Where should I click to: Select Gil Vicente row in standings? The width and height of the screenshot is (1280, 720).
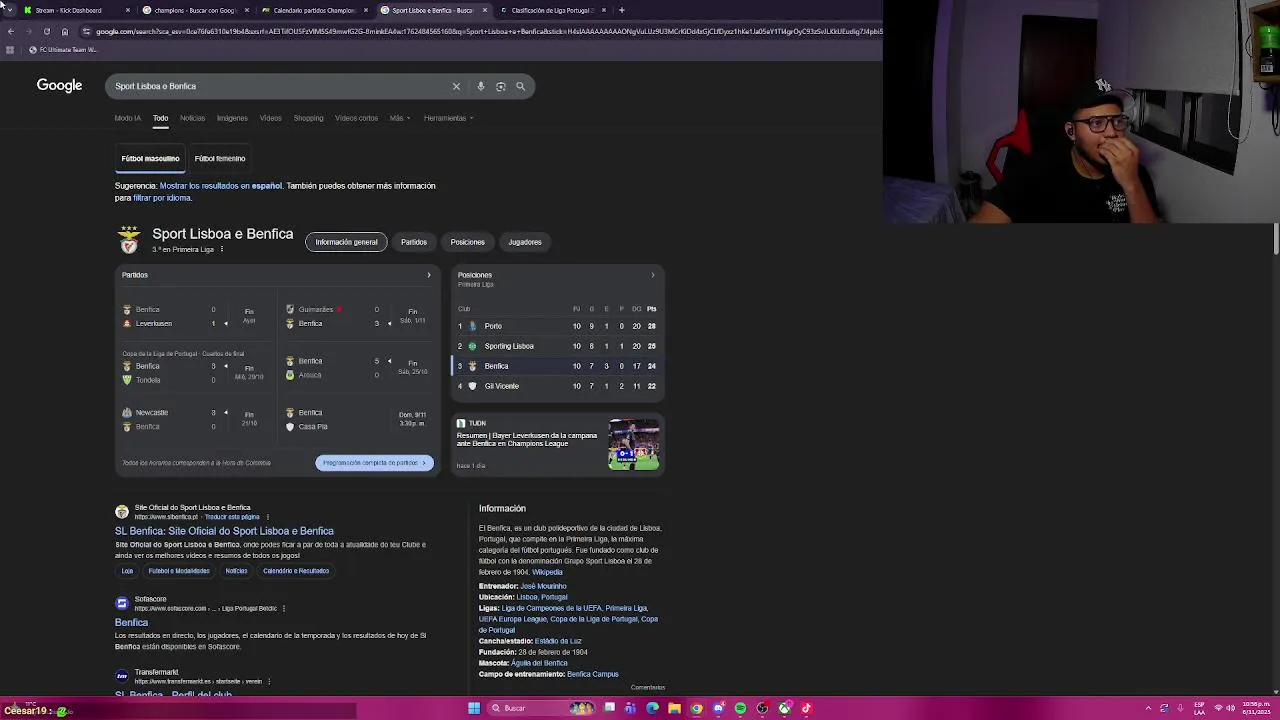[x=558, y=386]
